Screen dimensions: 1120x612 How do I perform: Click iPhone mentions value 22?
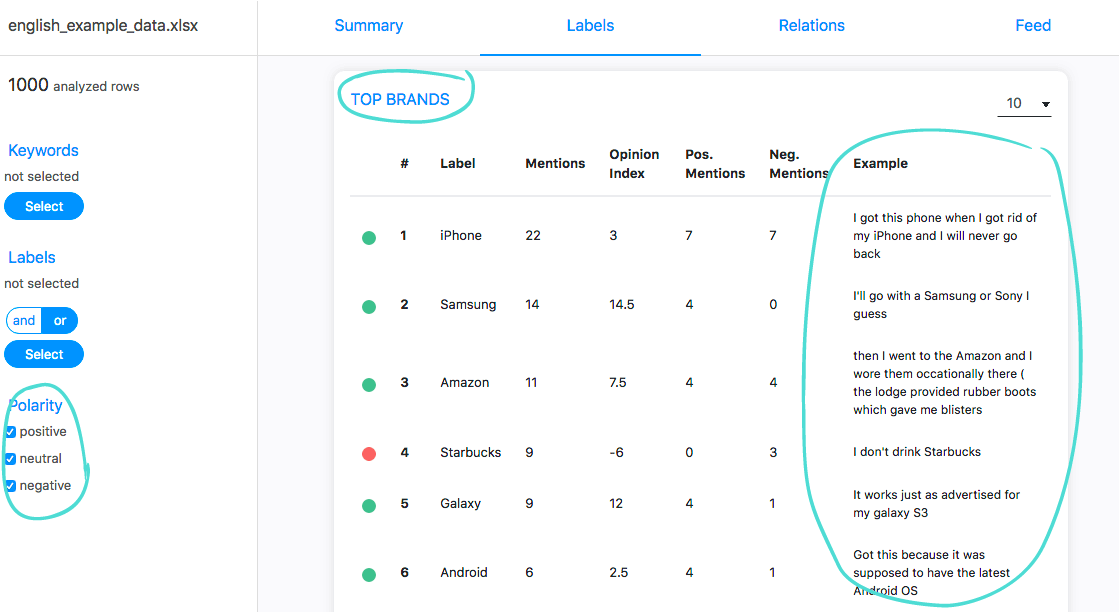pyautogui.click(x=533, y=236)
